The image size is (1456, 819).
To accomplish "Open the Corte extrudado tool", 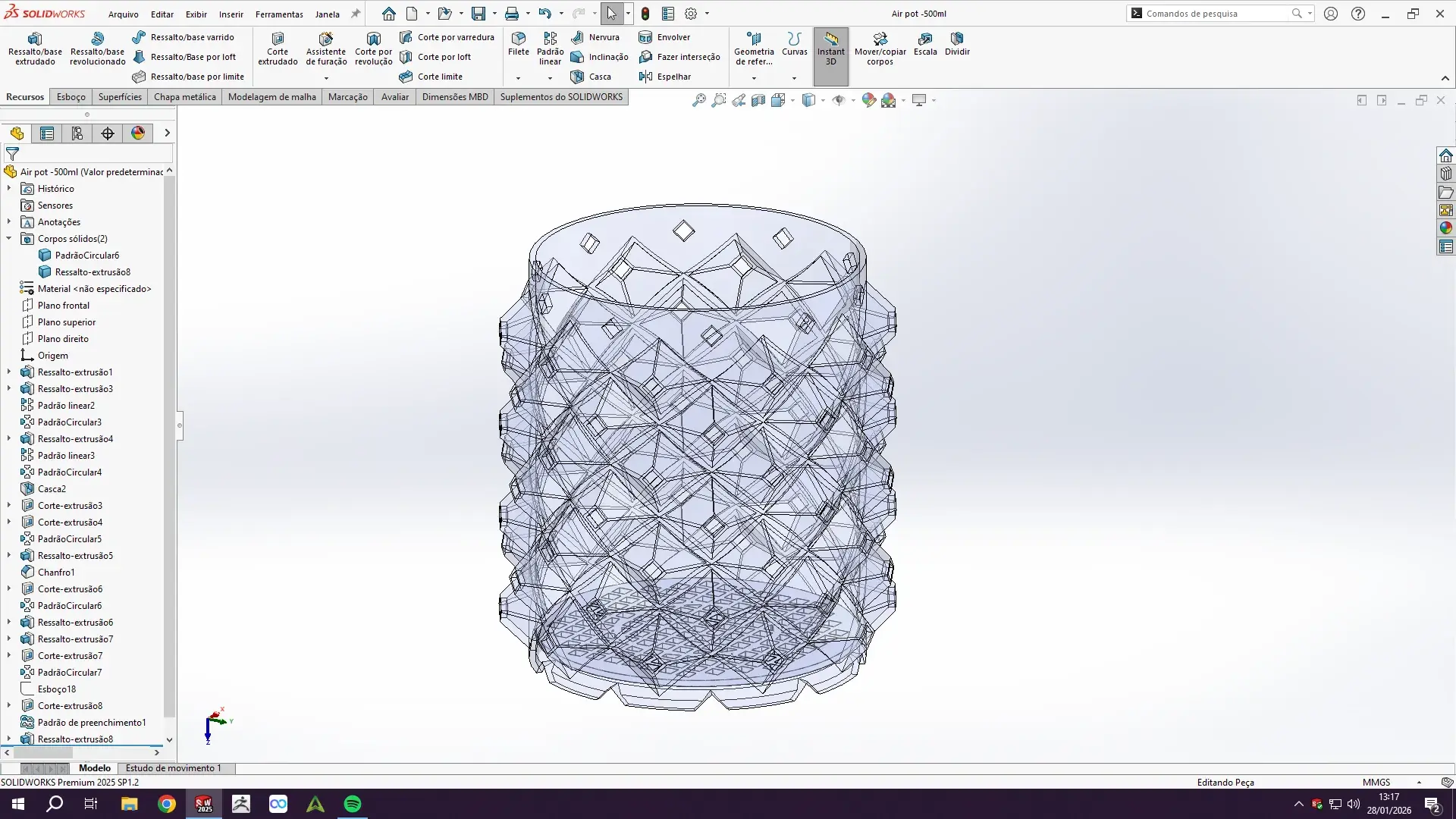I will tap(278, 49).
